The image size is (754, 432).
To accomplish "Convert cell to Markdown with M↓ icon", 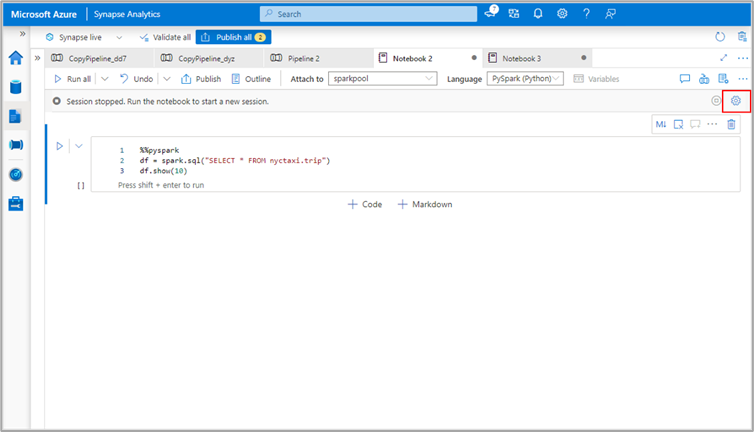I will pos(661,124).
